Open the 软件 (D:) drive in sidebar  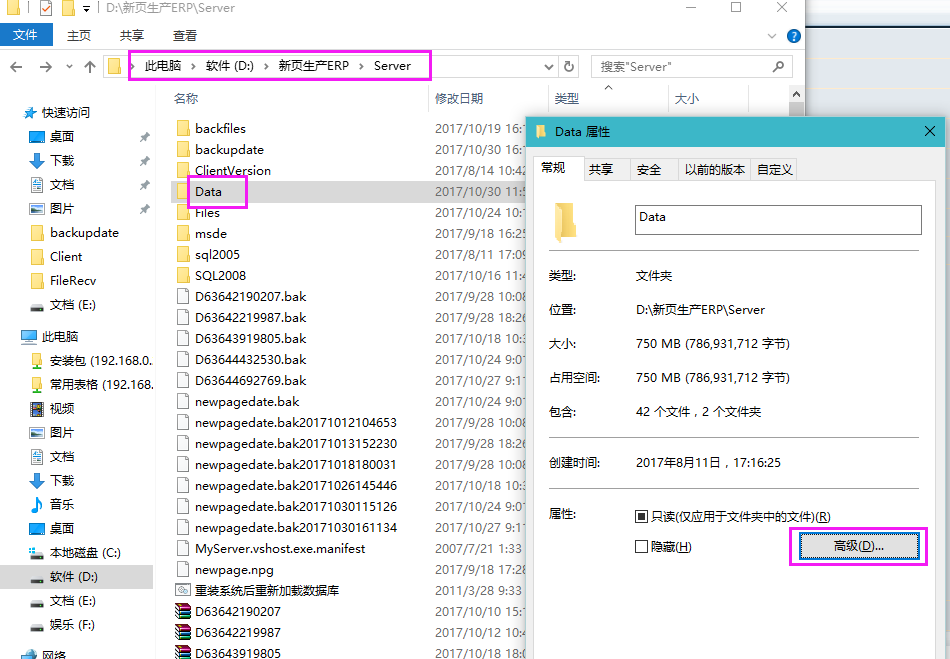73,577
